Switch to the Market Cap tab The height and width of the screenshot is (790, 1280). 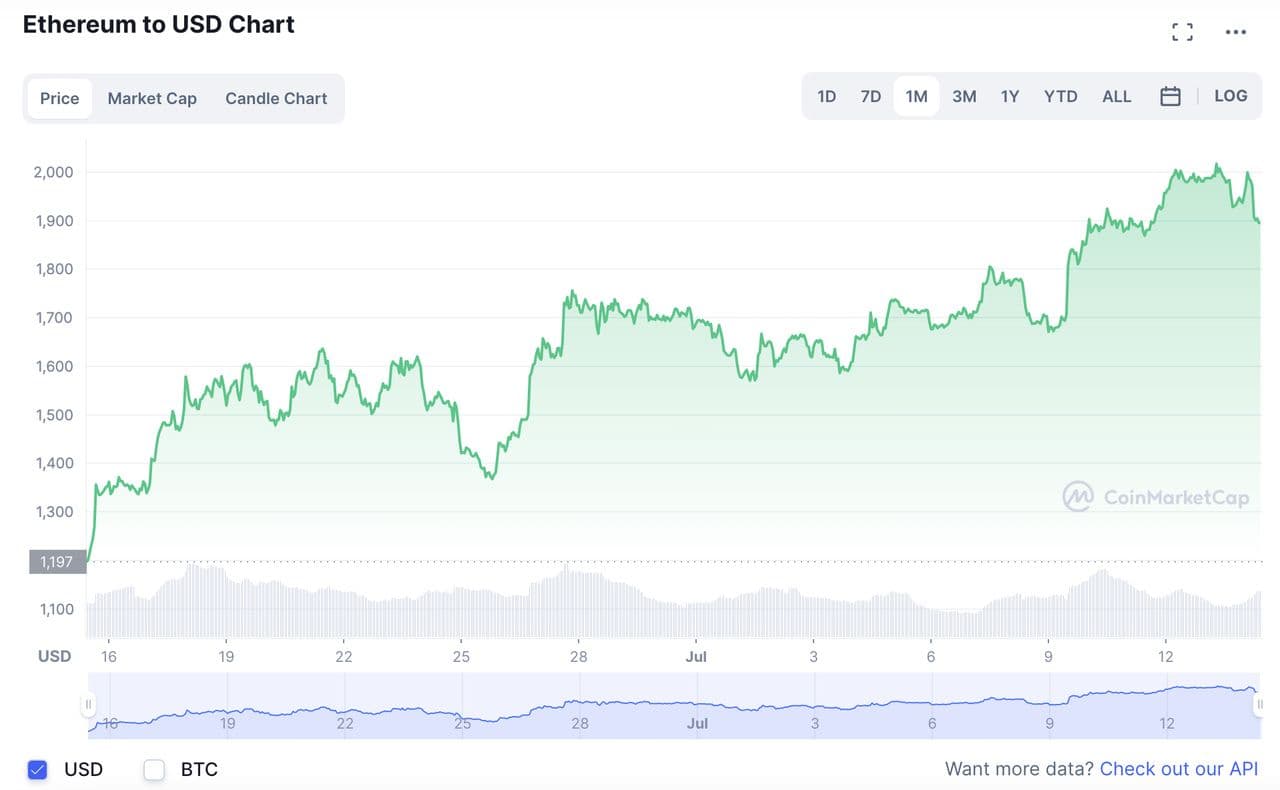(x=152, y=98)
